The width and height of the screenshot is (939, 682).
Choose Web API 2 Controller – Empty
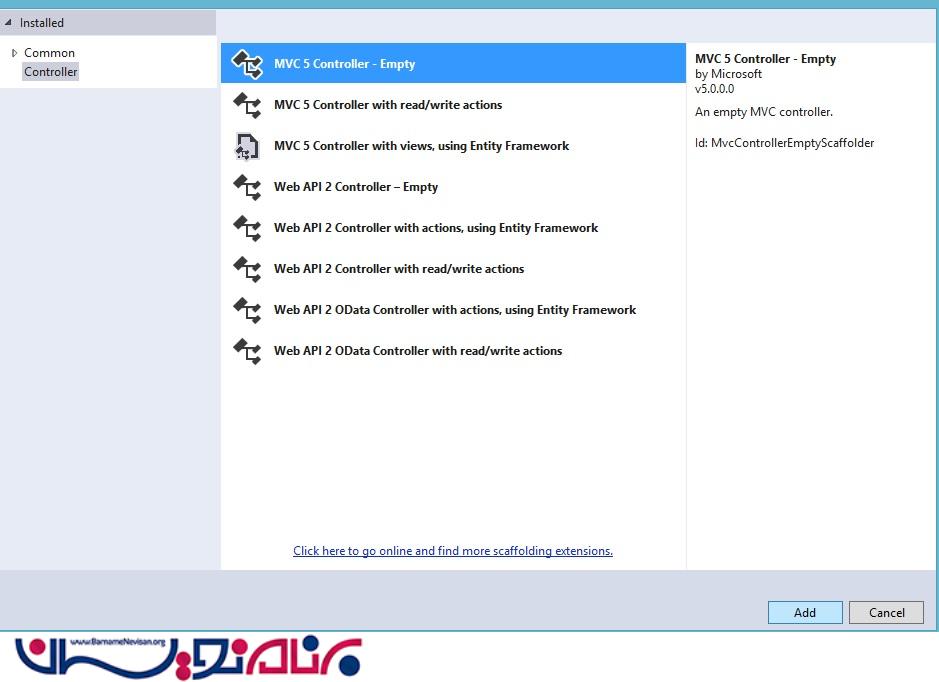pos(453,187)
